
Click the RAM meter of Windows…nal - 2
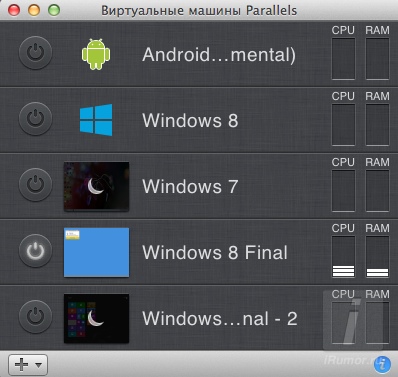(377, 323)
